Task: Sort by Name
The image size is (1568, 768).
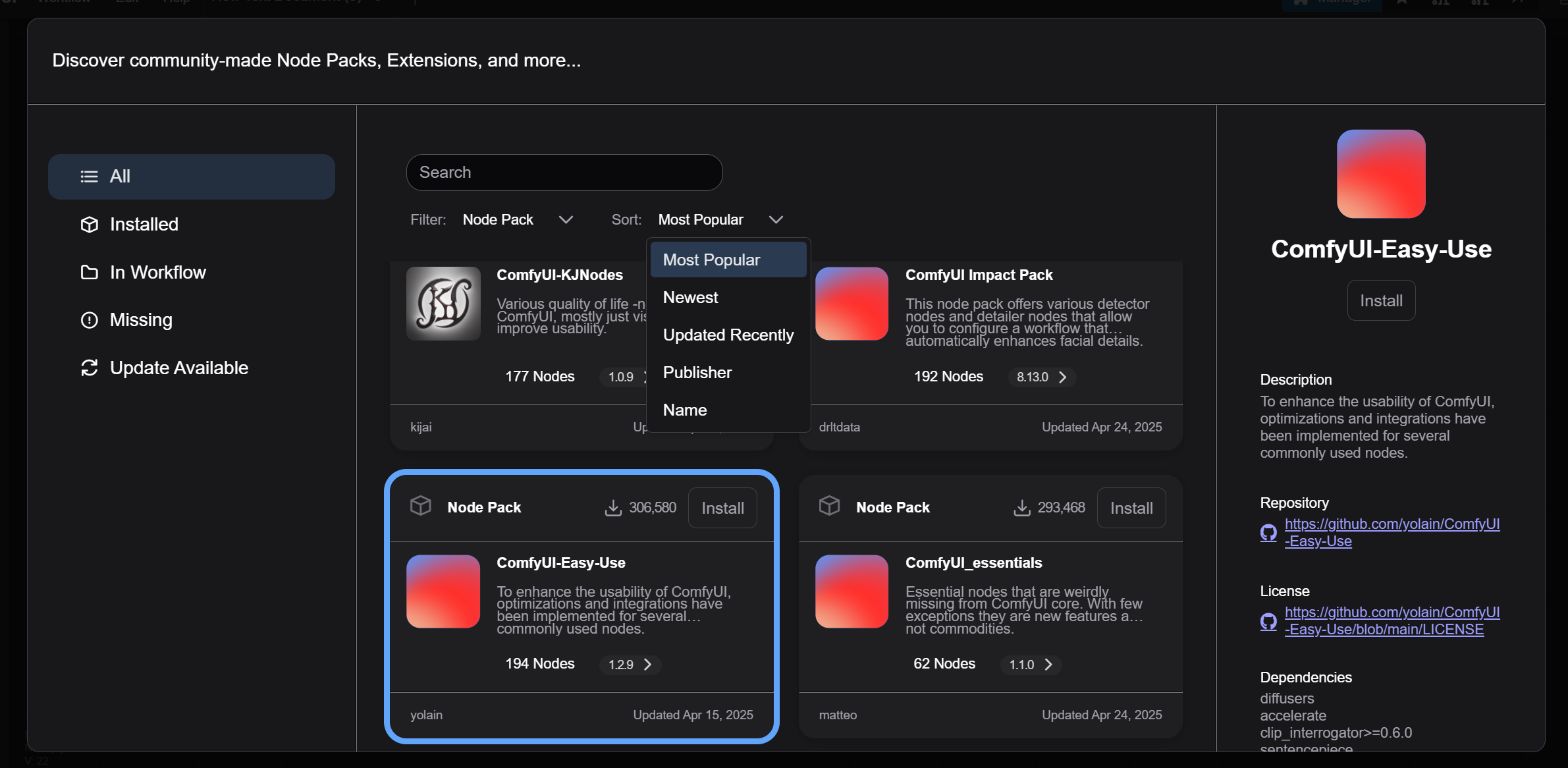Action: coord(728,410)
